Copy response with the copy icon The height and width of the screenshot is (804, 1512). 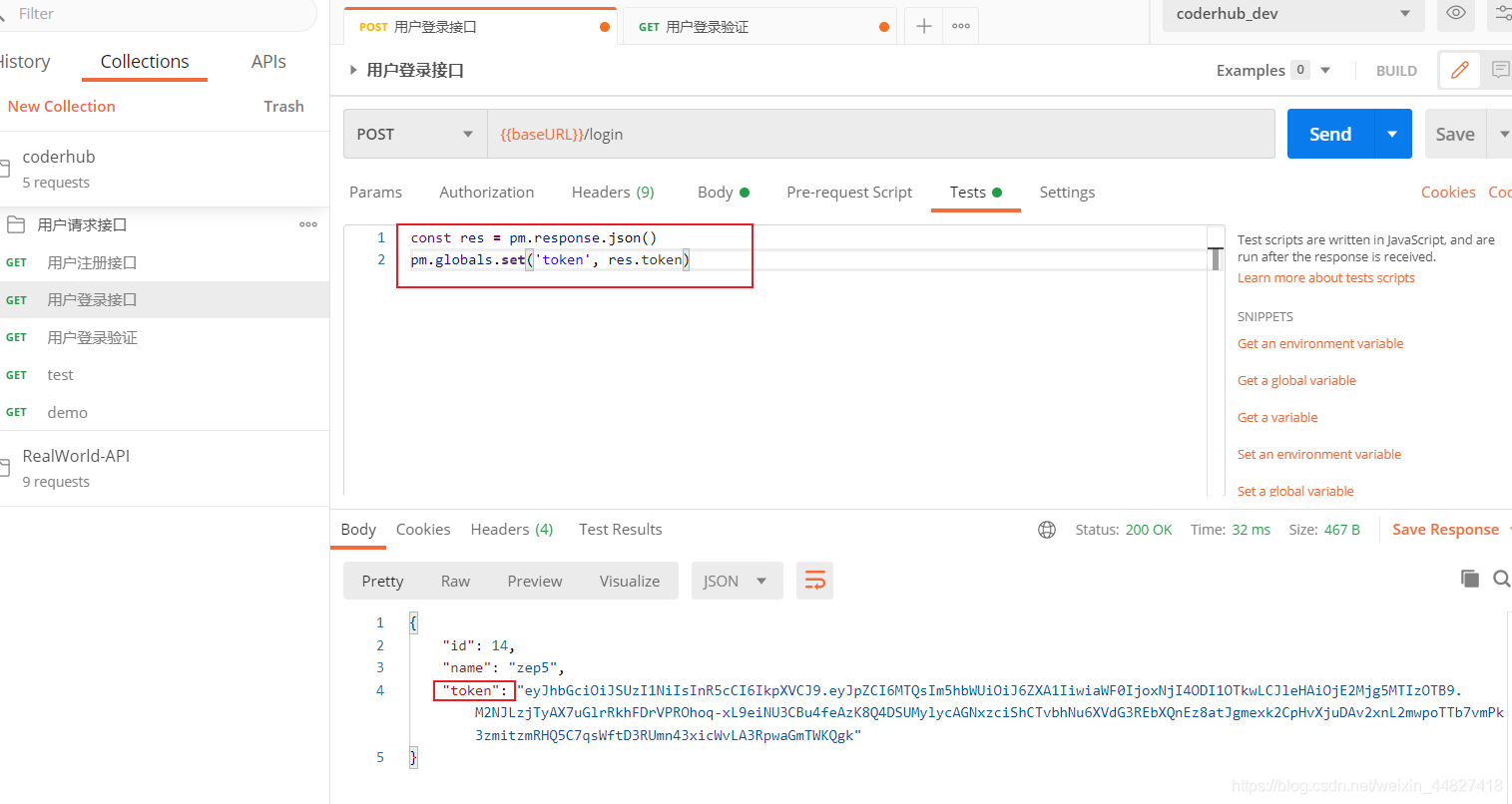(x=1469, y=579)
